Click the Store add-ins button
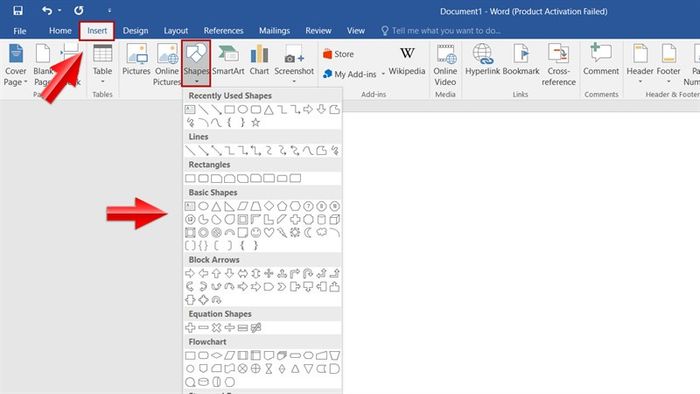This screenshot has height=394, width=700. [x=338, y=54]
